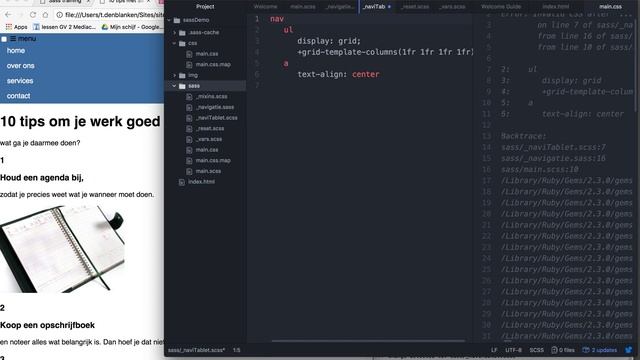Select the active _naviTab editor tab
Screen dimensions: 640x360
pyautogui.click(x=374, y=7)
